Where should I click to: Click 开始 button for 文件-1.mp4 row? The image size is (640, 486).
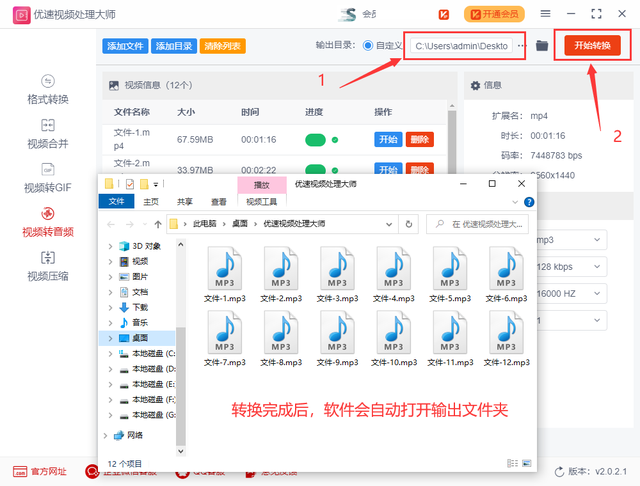[388, 140]
